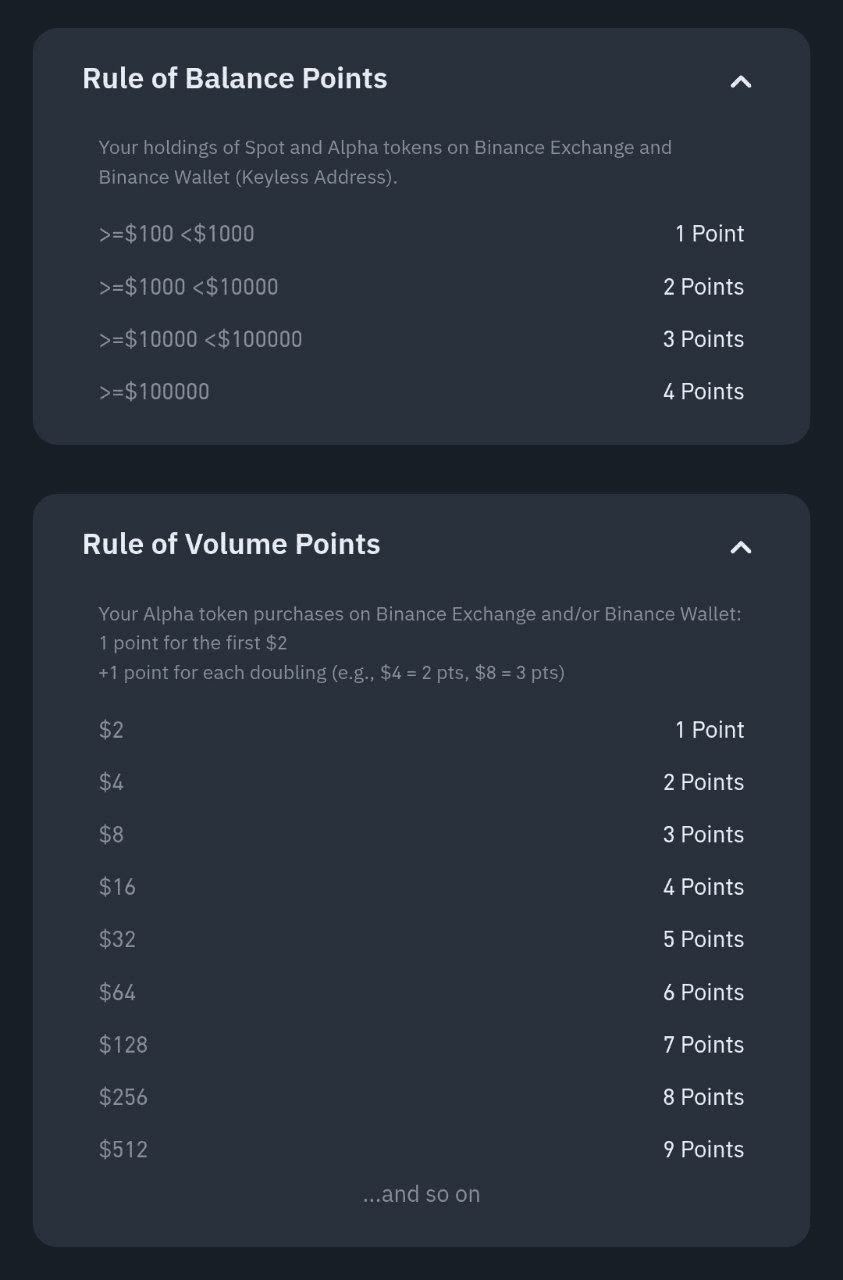Select the 5 Points value for $32

point(703,940)
